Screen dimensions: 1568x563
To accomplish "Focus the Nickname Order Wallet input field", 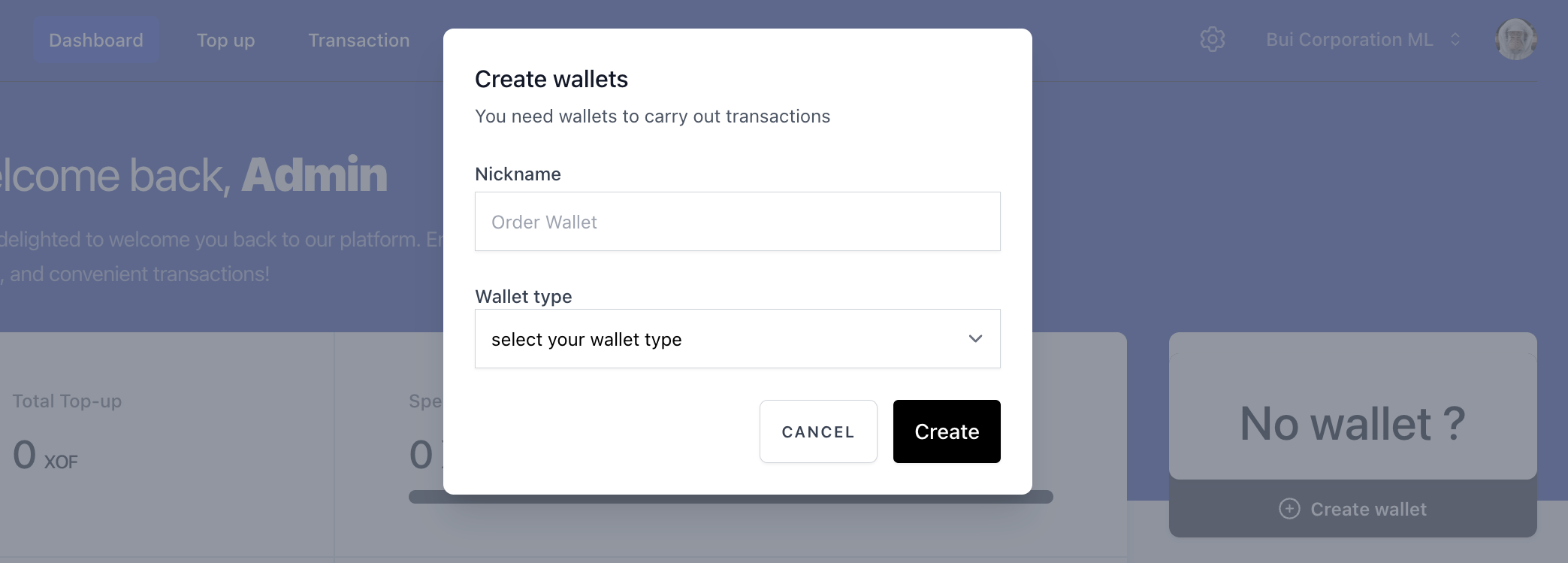I will click(x=737, y=221).
